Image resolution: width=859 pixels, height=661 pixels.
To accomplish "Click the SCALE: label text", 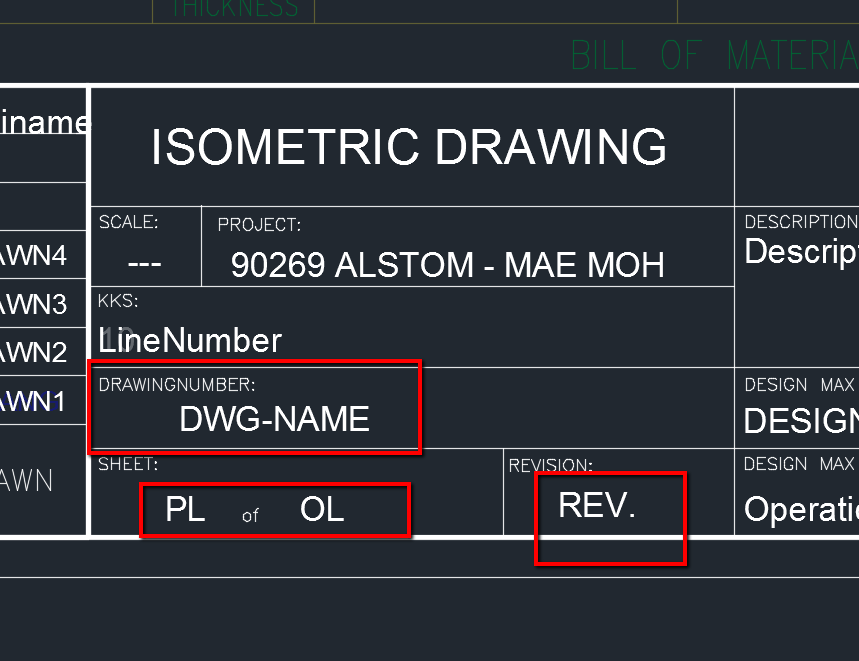I will 128,222.
